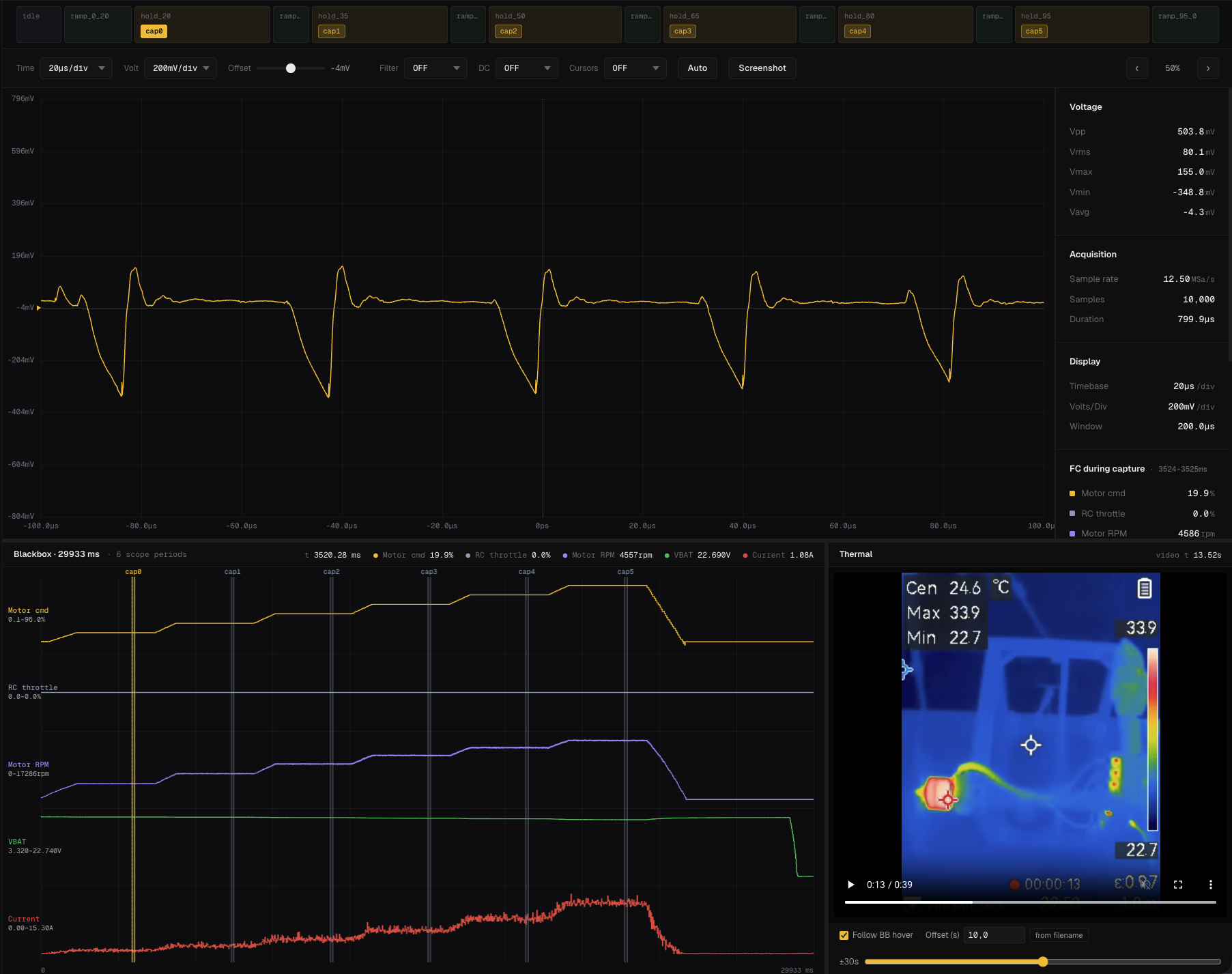Viewport: 1232px width, 974px height.
Task: Click the Vpp value 503.8 mV
Action: point(1196,132)
